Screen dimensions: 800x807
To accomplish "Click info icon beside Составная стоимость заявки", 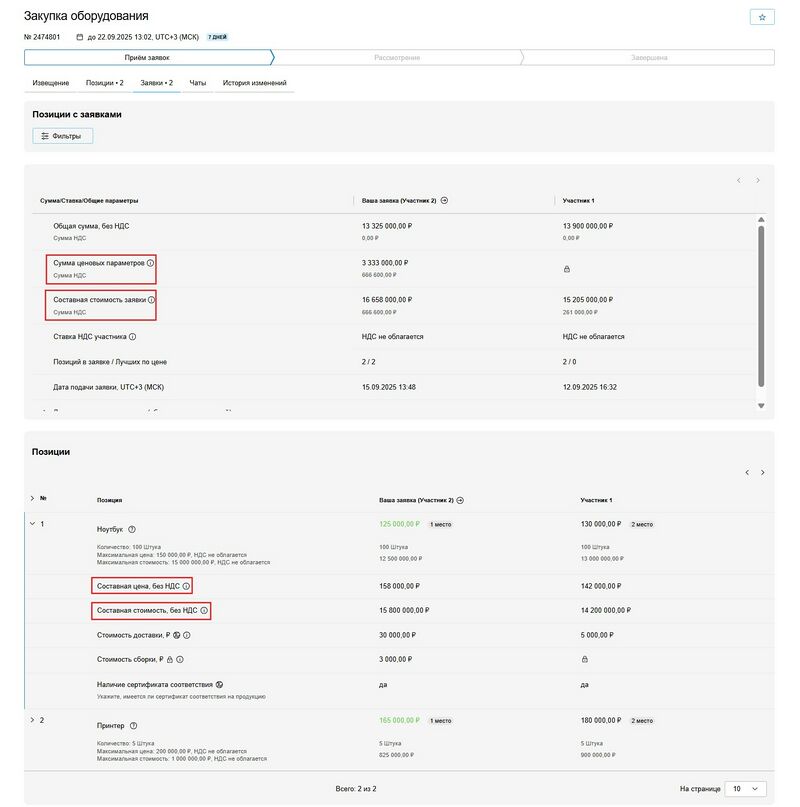I will [x=152, y=299].
